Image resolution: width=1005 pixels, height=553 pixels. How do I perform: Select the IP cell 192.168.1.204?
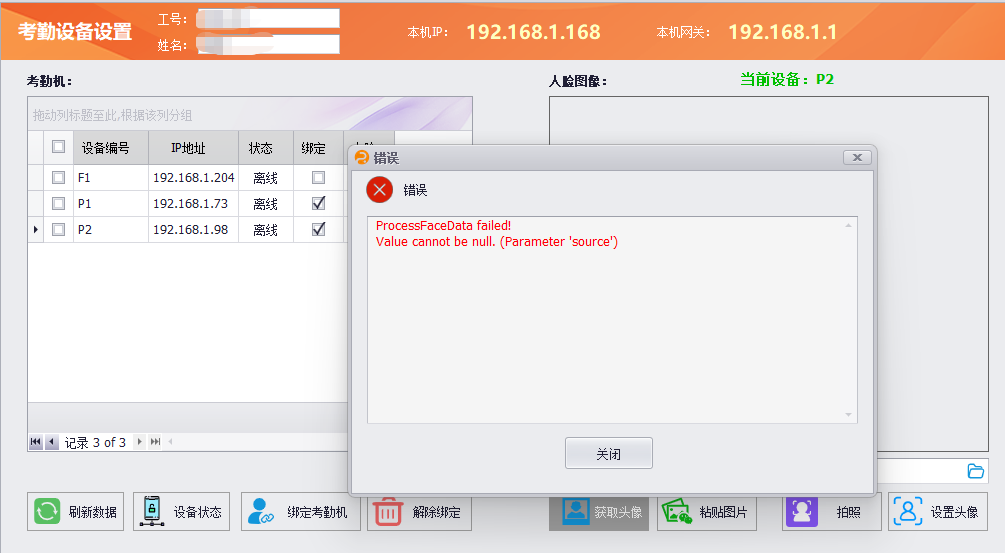[193, 177]
